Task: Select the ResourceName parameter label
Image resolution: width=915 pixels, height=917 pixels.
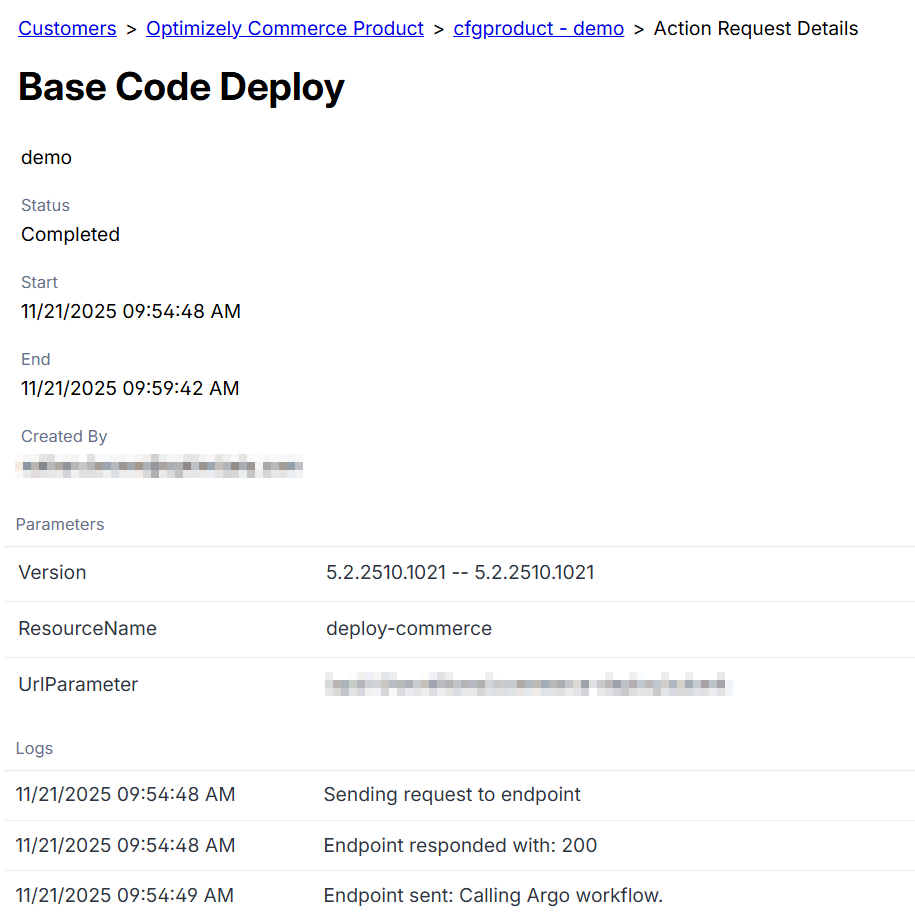Action: 87,629
